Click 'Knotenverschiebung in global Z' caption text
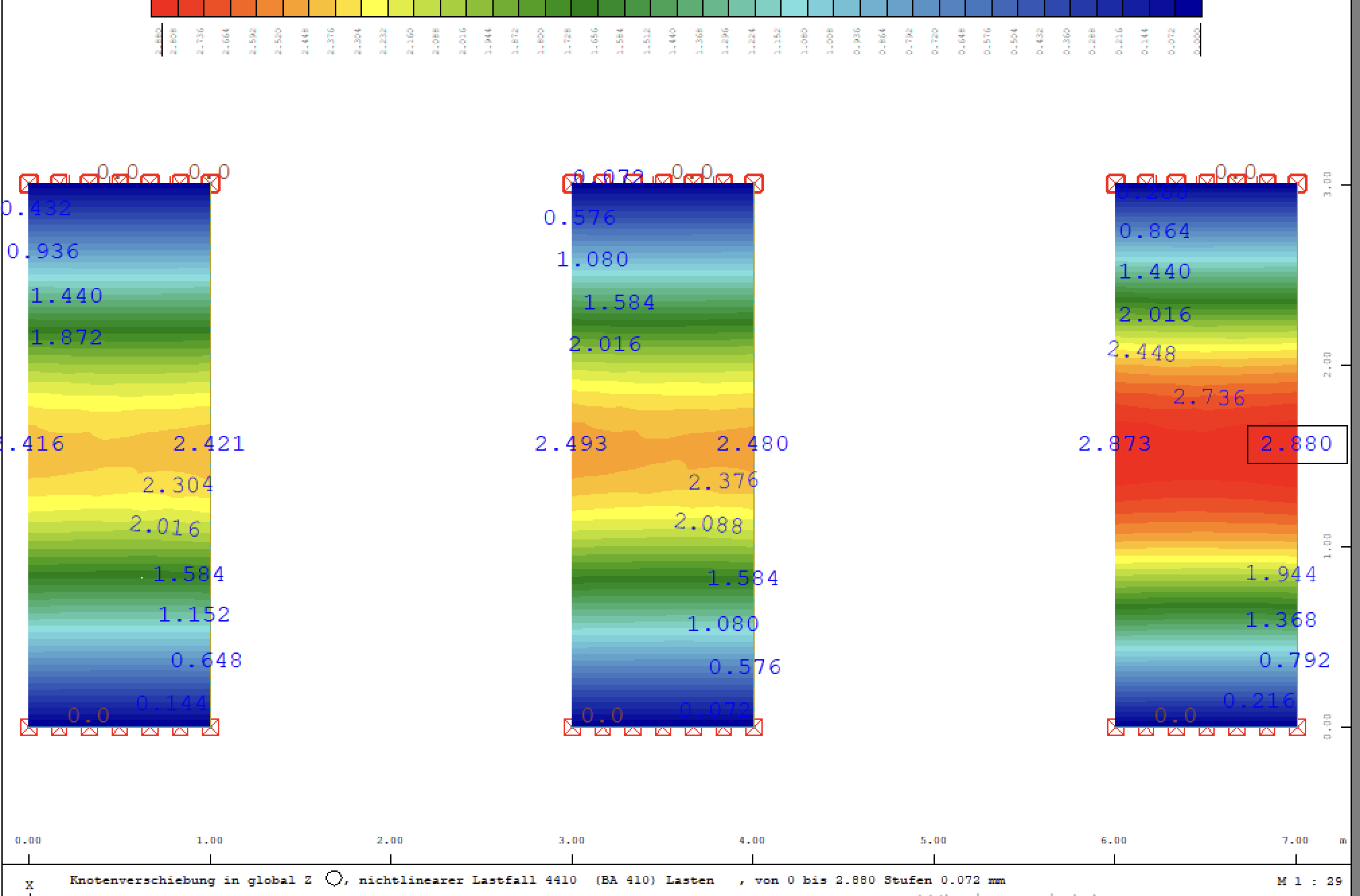This screenshot has height=896, width=1360. click(190, 880)
